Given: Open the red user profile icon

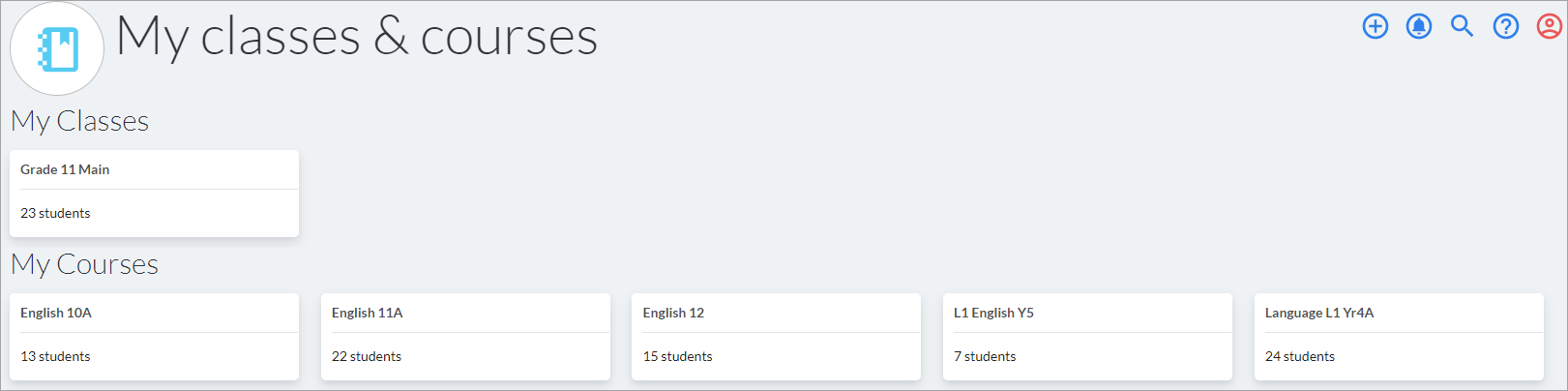Looking at the screenshot, I should 1549,26.
